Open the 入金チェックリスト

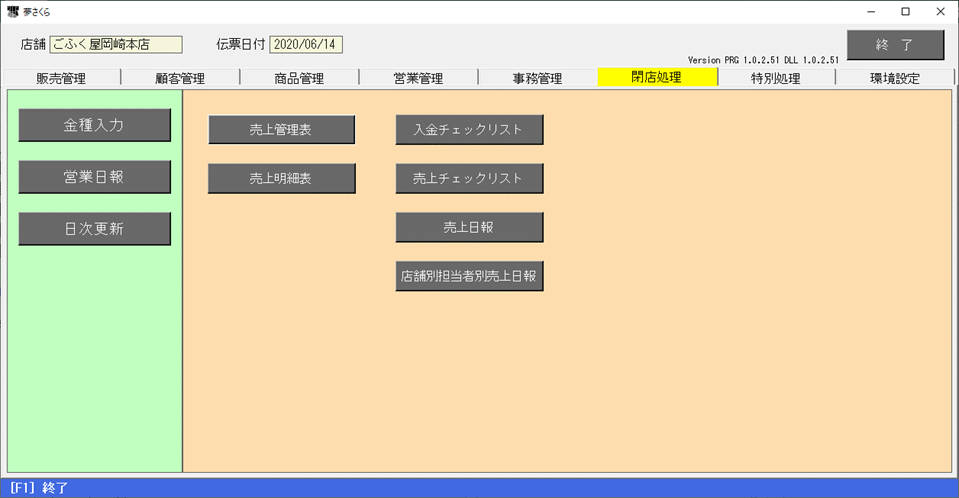469,129
